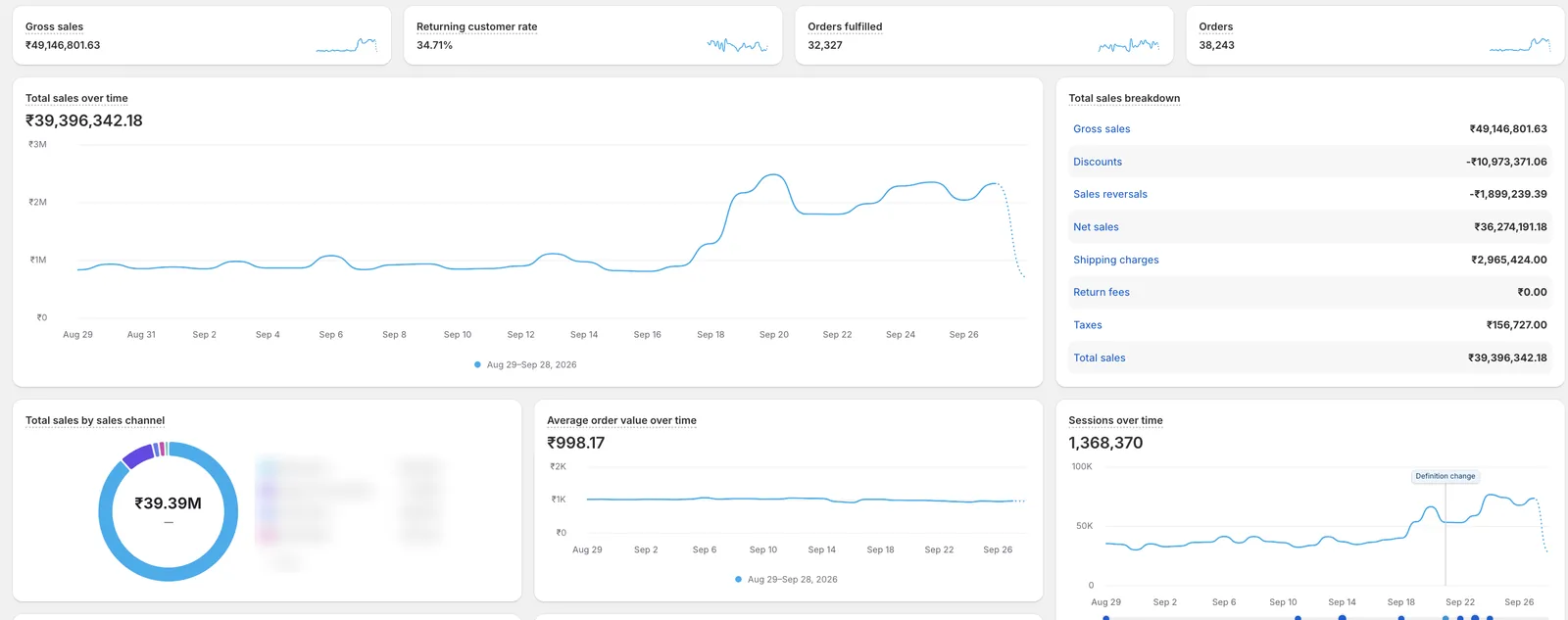The image size is (1568, 620).
Task: Open the Net sales breakdown link
Action: click(1096, 227)
